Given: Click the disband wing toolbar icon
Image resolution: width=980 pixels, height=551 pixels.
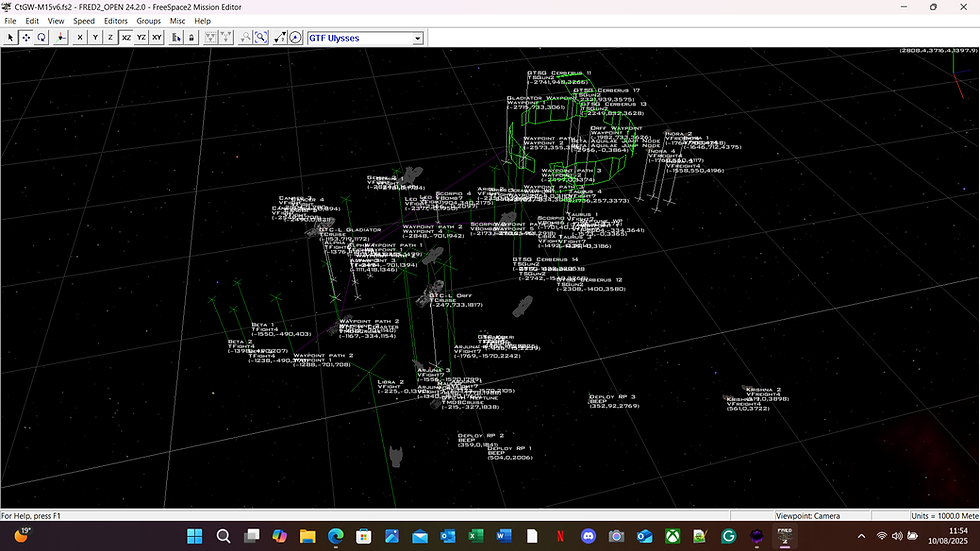Looking at the screenshot, I should [x=226, y=37].
